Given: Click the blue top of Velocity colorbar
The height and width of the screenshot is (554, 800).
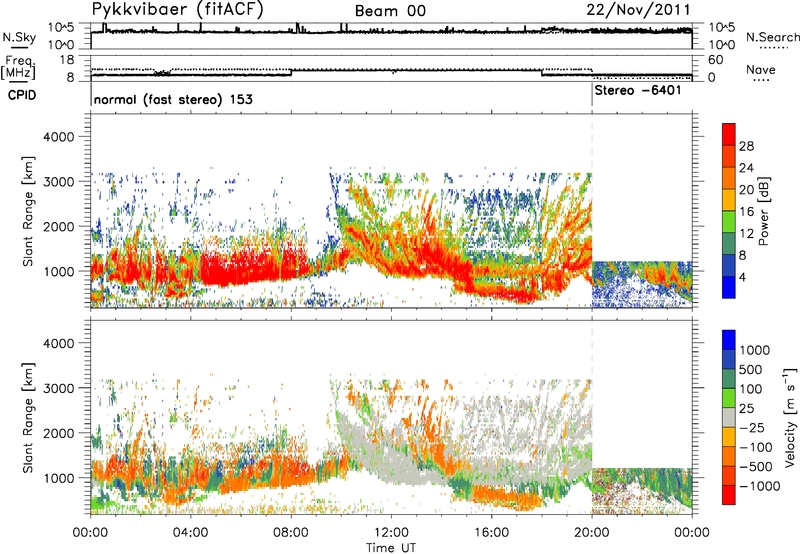Looking at the screenshot, I should (729, 339).
